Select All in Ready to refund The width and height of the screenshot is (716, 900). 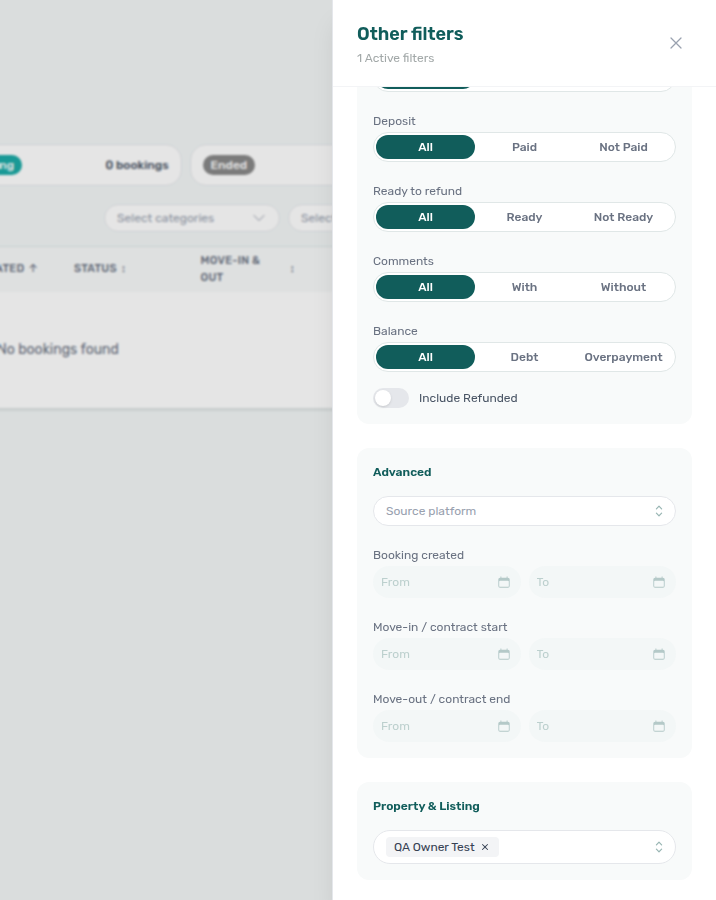click(x=425, y=217)
